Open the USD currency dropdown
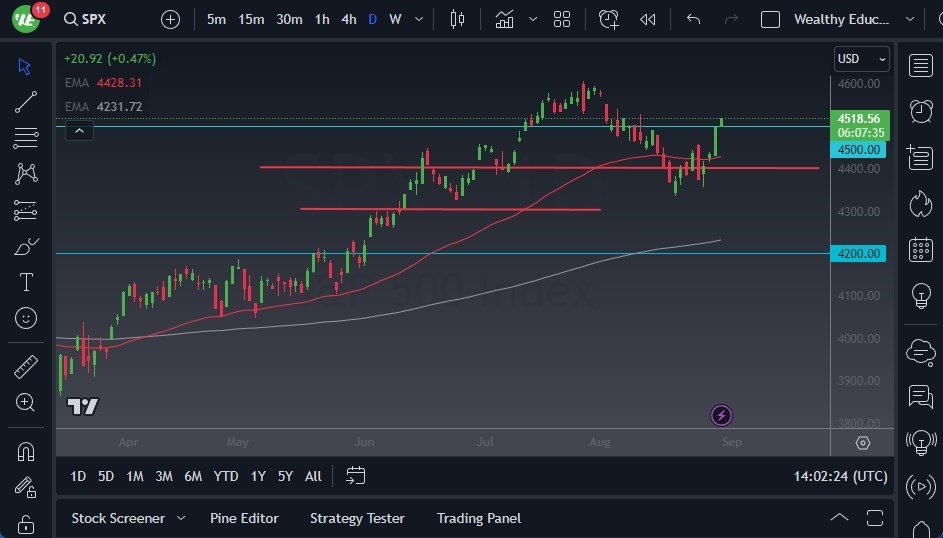 [x=861, y=59]
